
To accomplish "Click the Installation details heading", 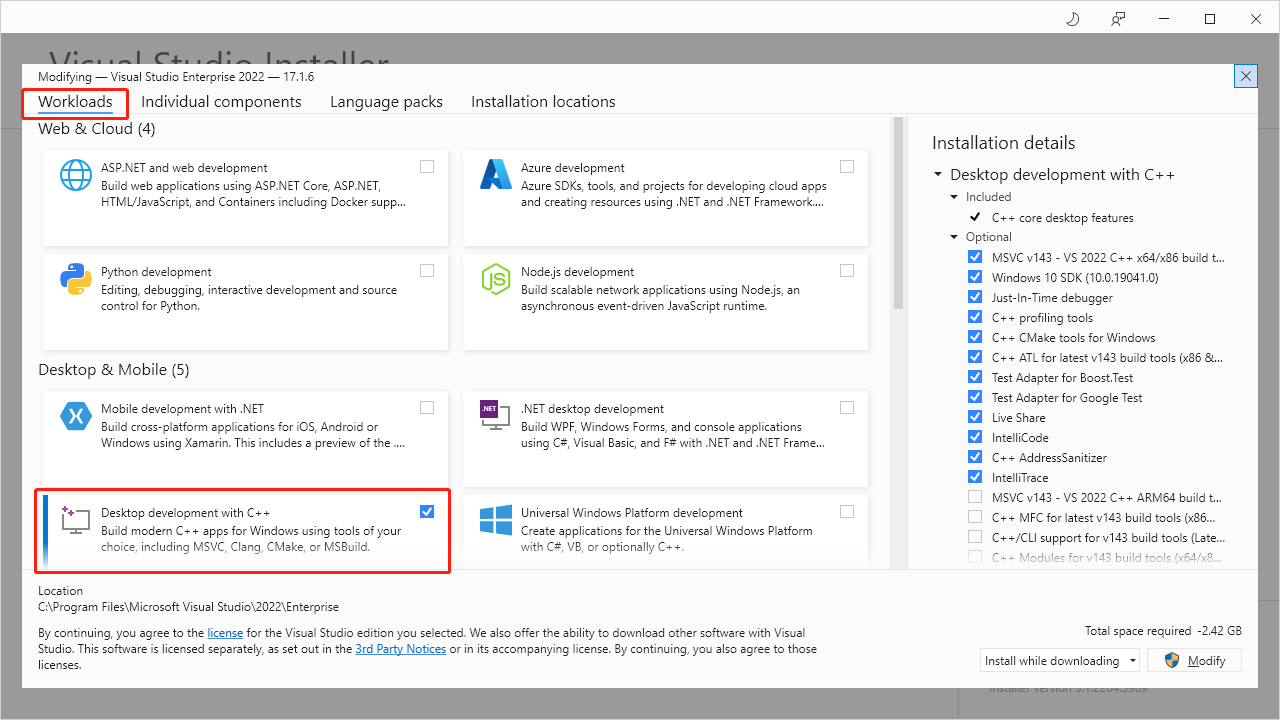I will [1004, 143].
